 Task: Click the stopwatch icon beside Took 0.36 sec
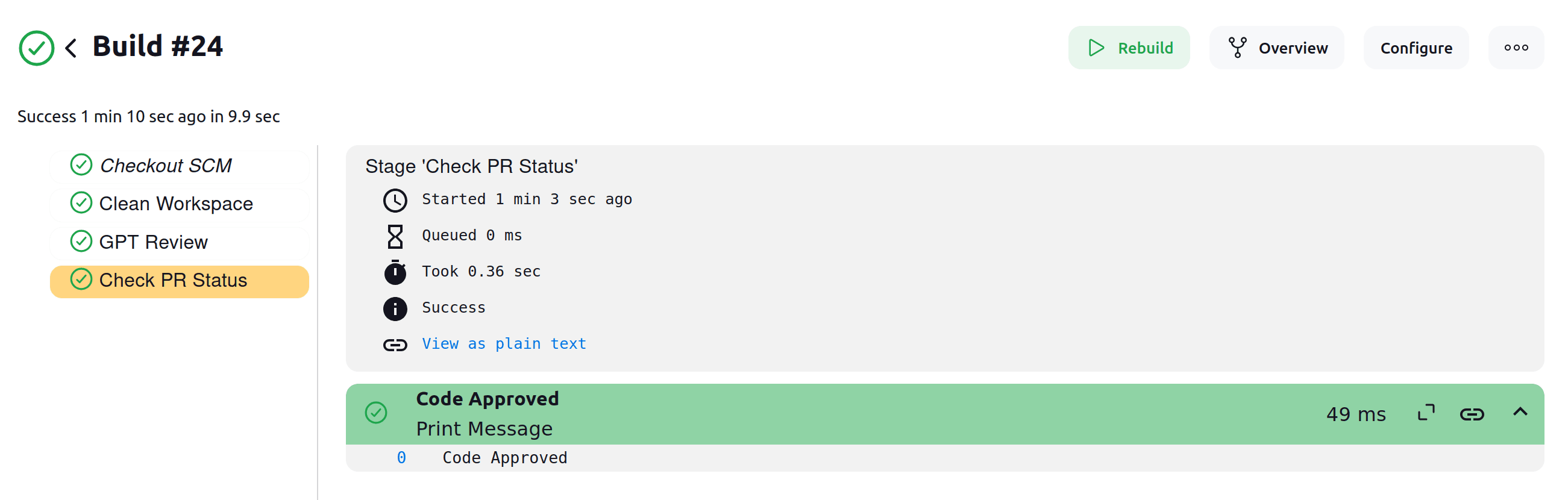click(x=395, y=272)
